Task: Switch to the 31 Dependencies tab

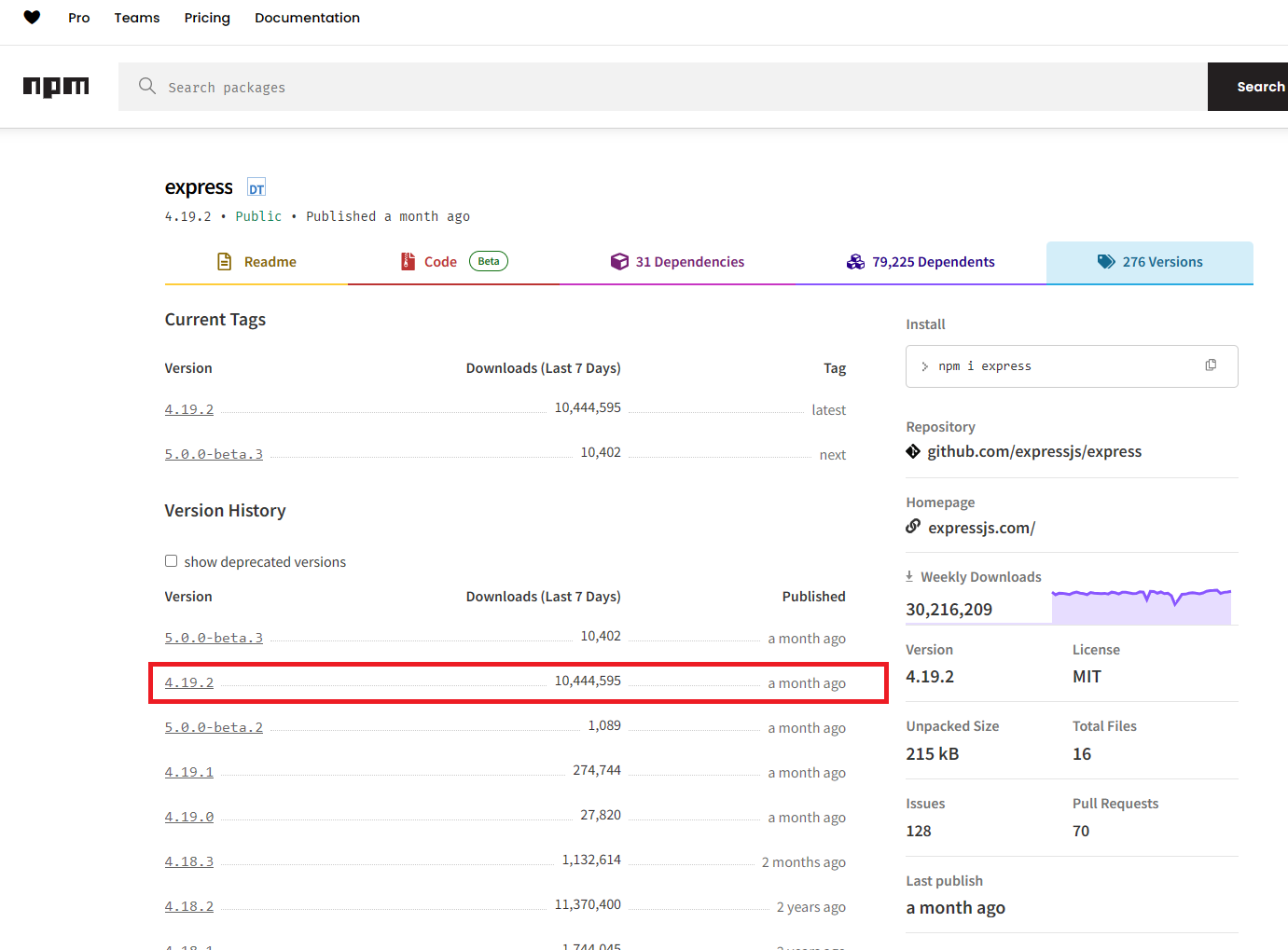Action: click(677, 263)
